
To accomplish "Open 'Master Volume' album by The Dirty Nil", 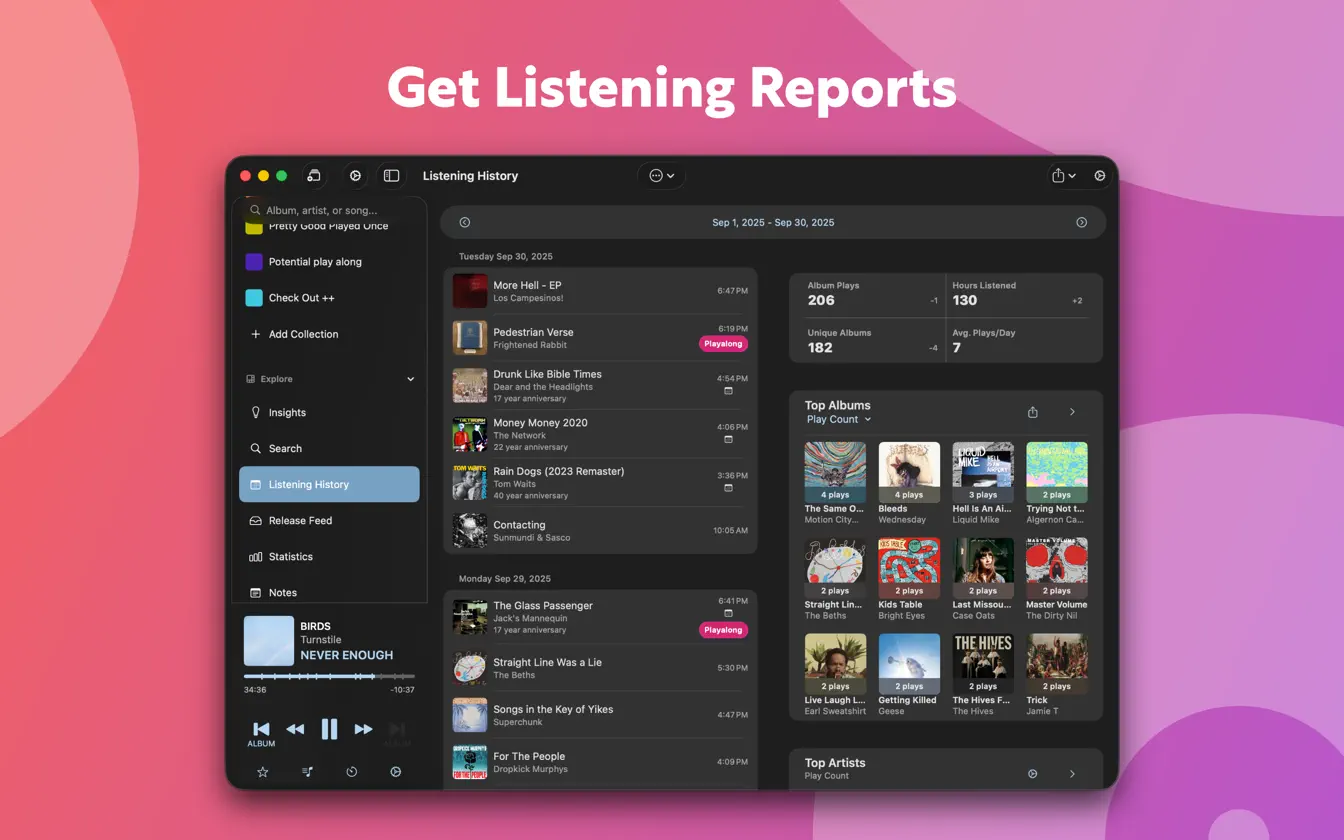I will tap(1057, 579).
